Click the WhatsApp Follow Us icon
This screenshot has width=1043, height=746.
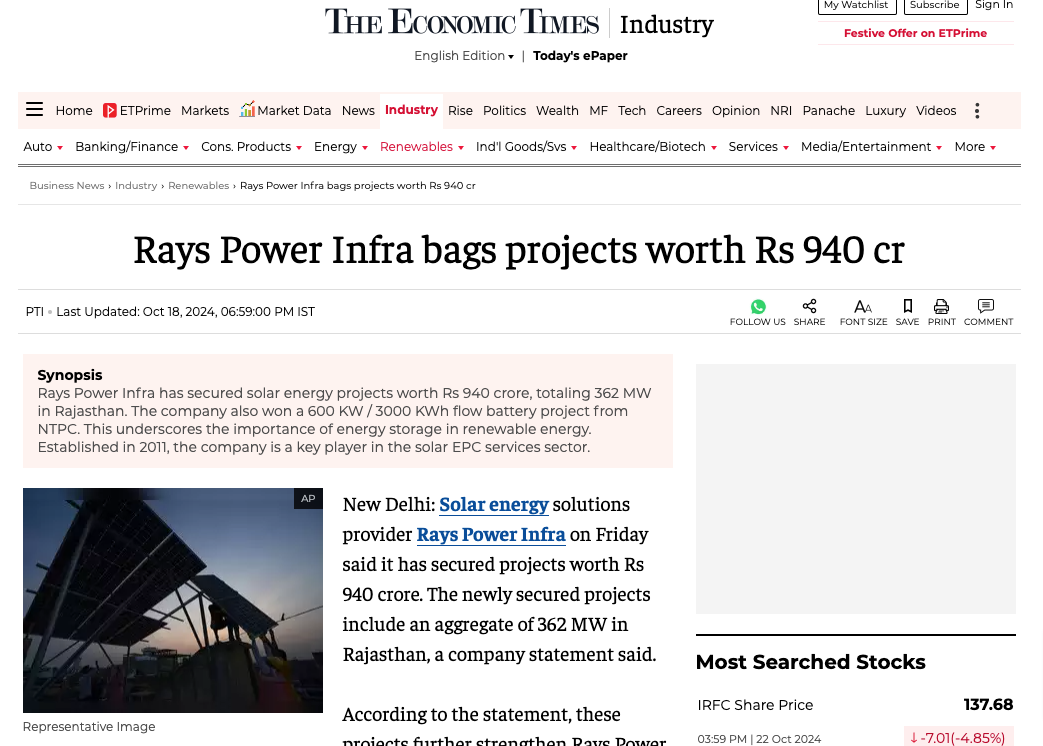click(x=758, y=307)
